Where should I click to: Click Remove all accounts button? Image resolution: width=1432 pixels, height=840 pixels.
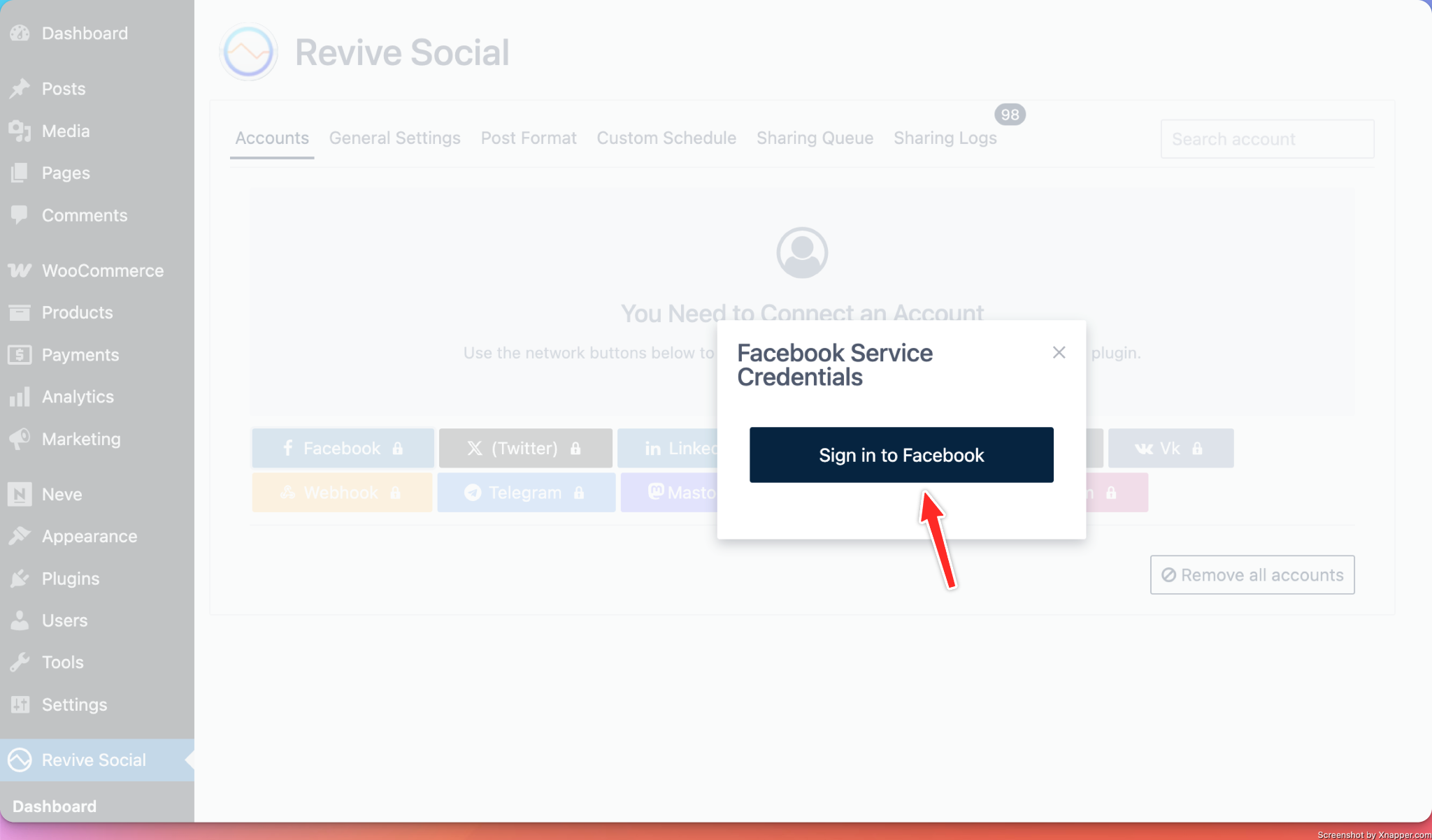[x=1252, y=575]
